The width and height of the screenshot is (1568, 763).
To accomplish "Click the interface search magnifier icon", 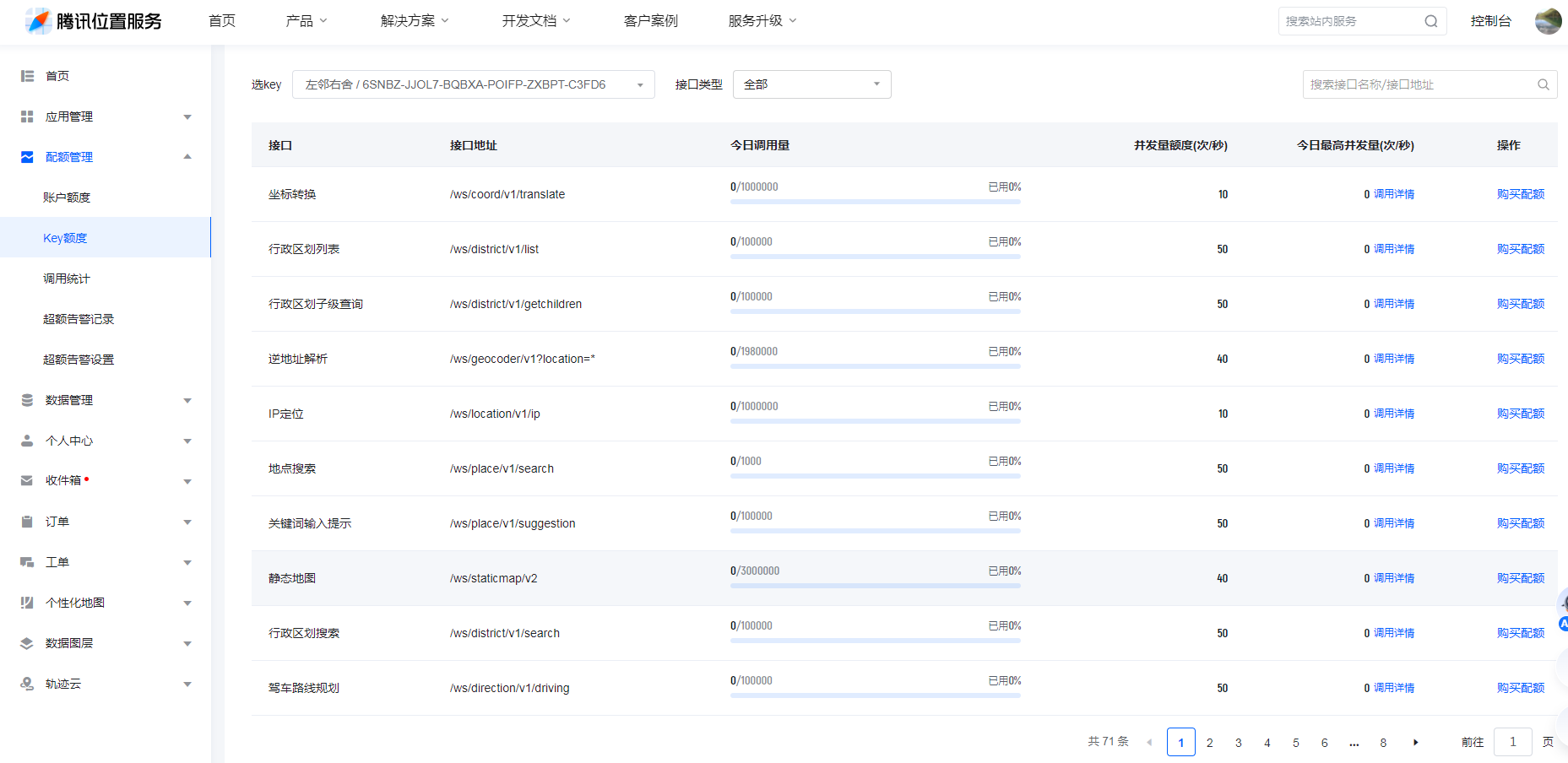I will pyautogui.click(x=1543, y=84).
